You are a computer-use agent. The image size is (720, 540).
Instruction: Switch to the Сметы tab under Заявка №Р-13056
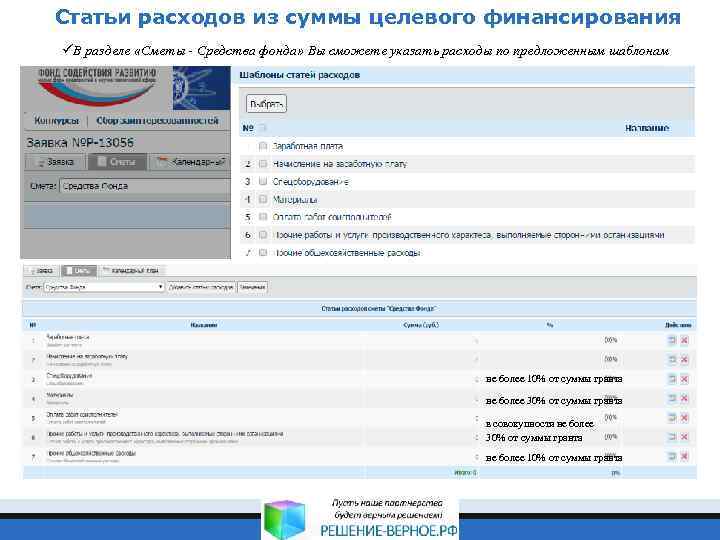(x=117, y=162)
